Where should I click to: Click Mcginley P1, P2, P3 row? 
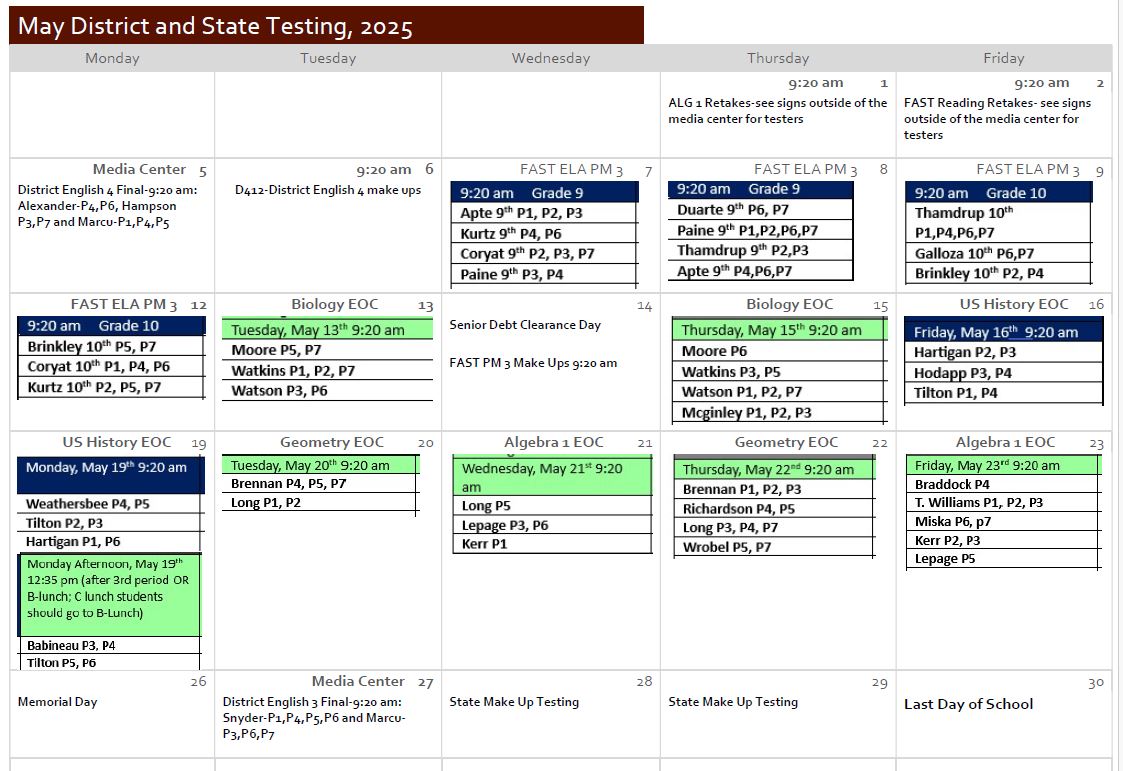779,412
